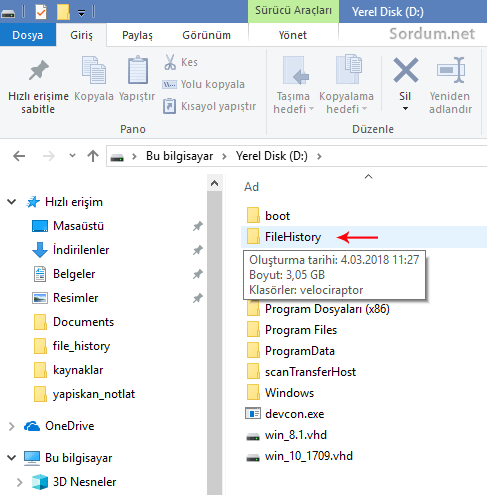Click Bu bilgisayar in the address bar
This screenshot has width=487, height=495.
(x=179, y=156)
